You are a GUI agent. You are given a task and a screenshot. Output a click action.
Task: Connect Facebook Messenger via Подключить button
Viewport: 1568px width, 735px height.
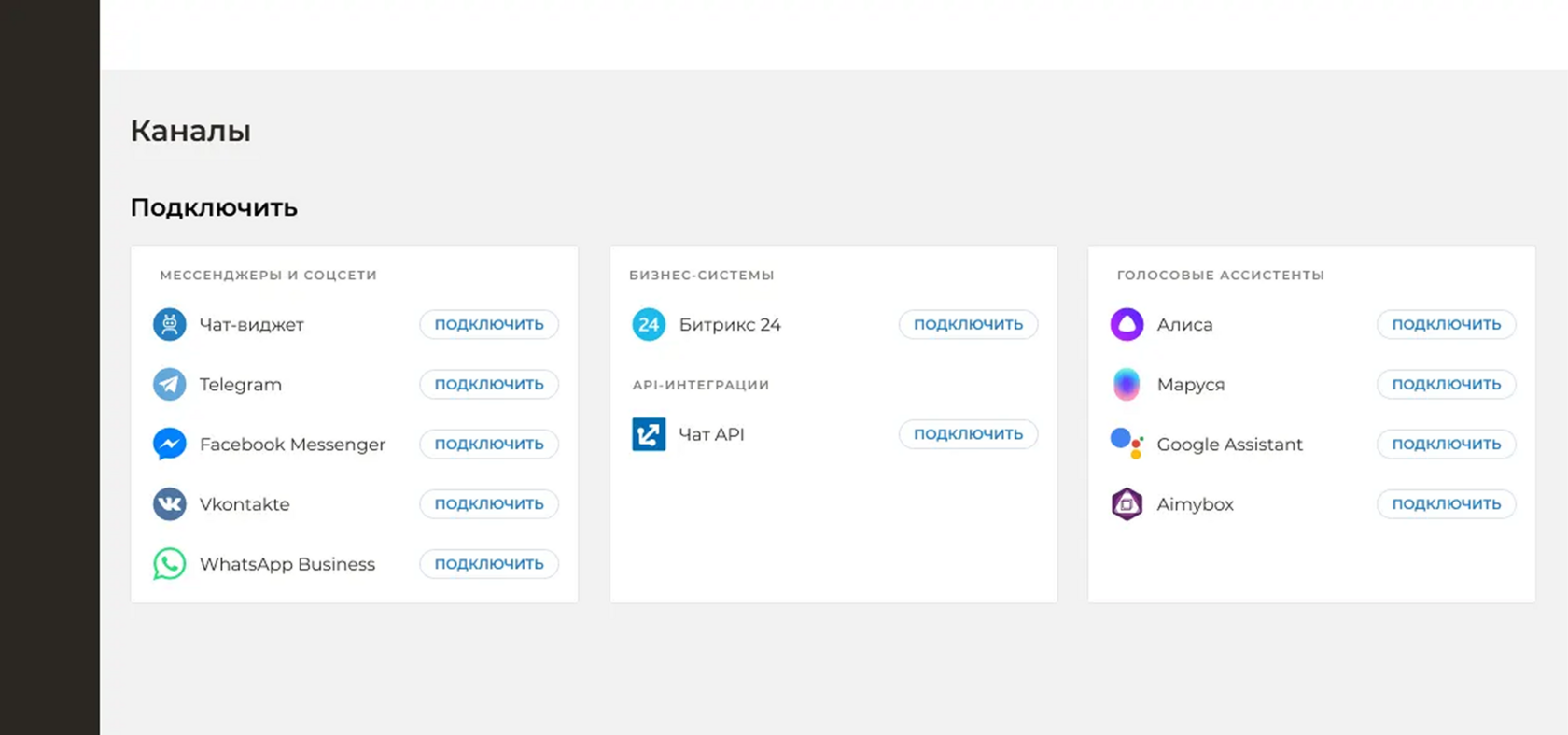(489, 444)
